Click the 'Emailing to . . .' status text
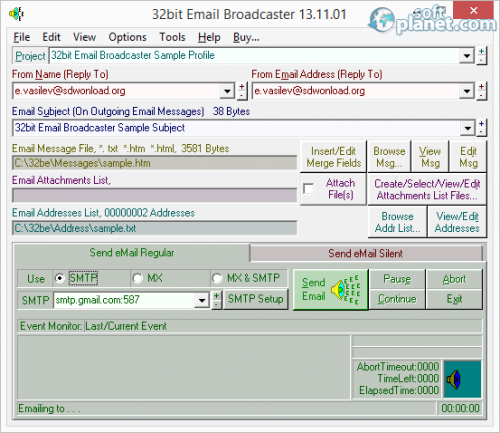 50,409
